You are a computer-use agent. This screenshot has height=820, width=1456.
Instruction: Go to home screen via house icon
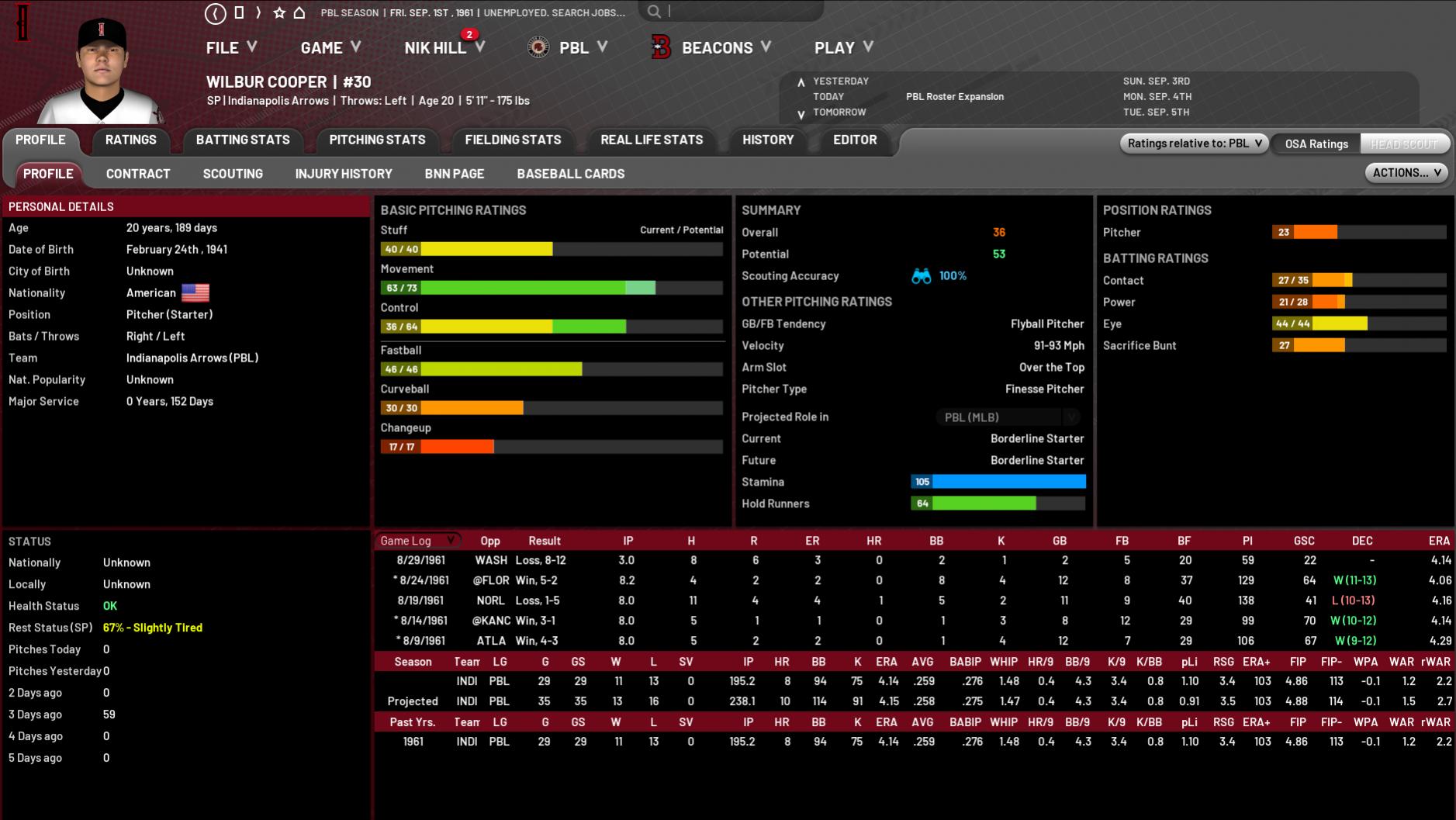pyautogui.click(x=299, y=13)
